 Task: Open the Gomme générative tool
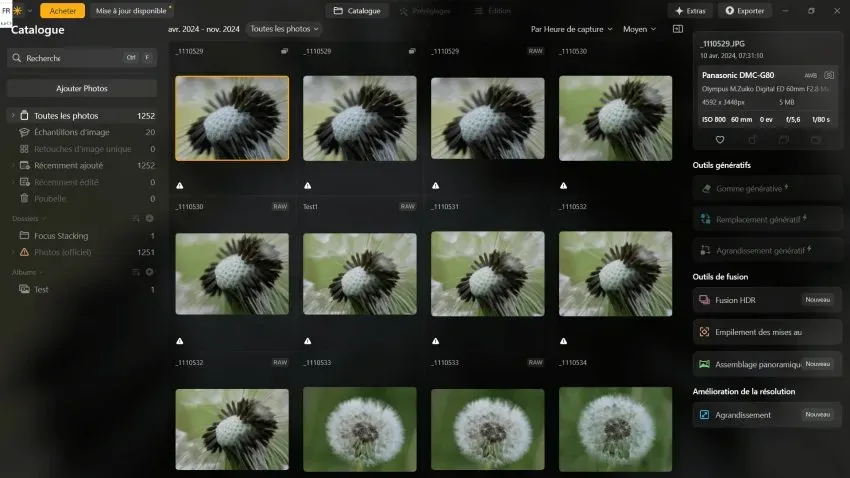coord(767,189)
